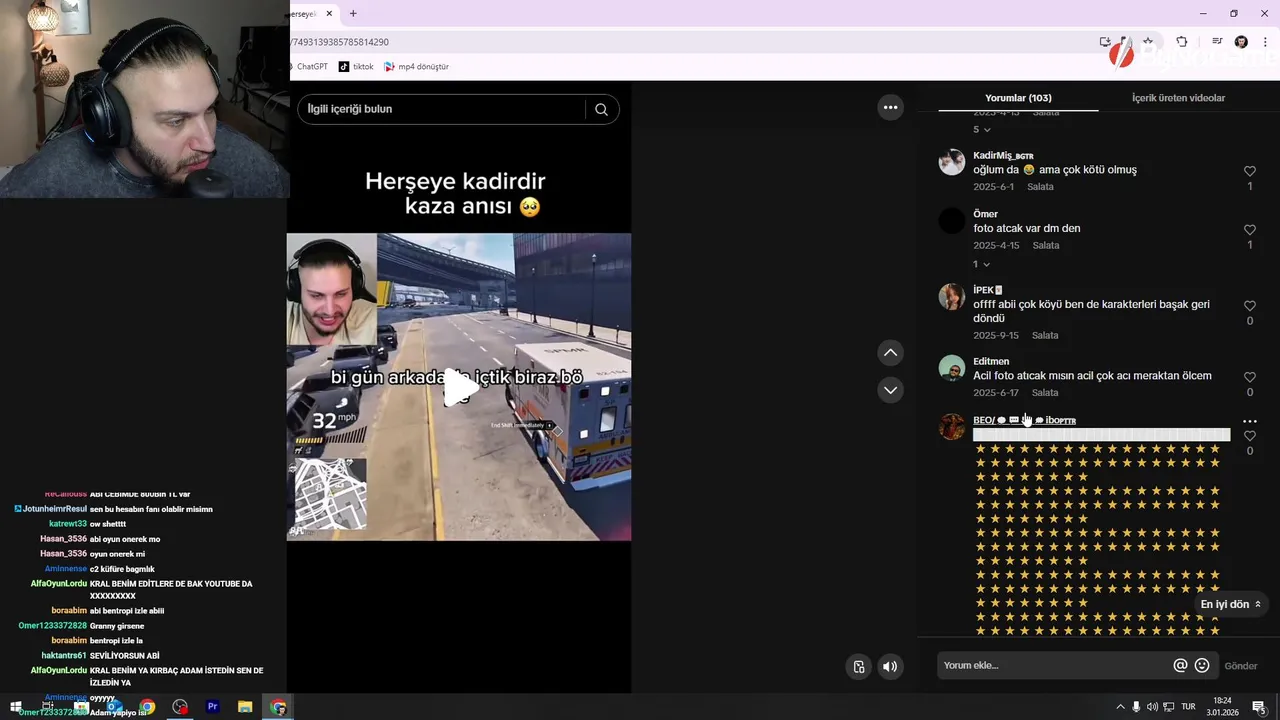Click the 'Yorum ekle...' comment field
1280x720 pixels.
tap(1055, 665)
